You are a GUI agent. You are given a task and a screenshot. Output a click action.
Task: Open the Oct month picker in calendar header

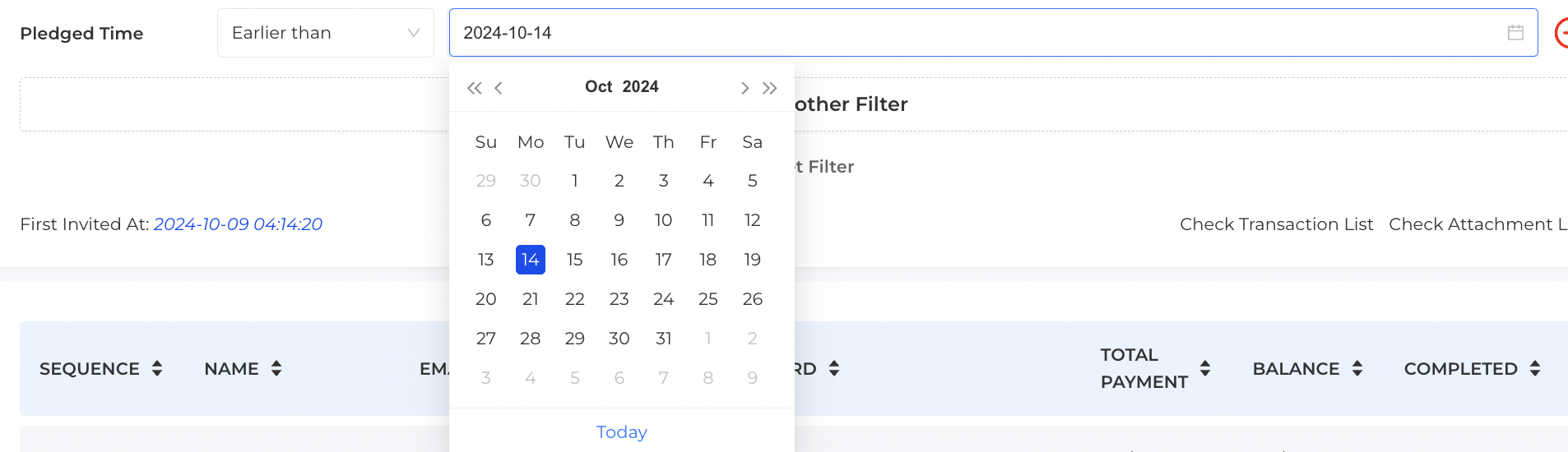[599, 86]
